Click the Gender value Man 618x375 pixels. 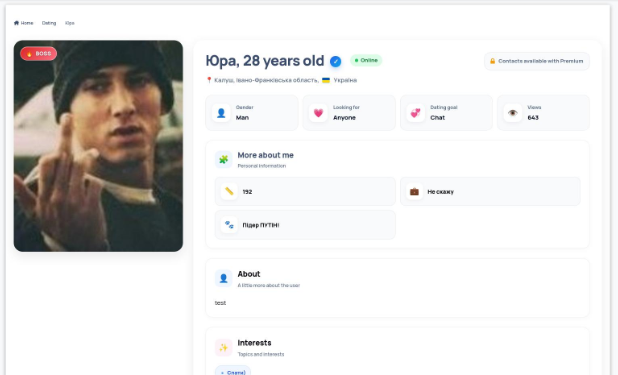242,118
